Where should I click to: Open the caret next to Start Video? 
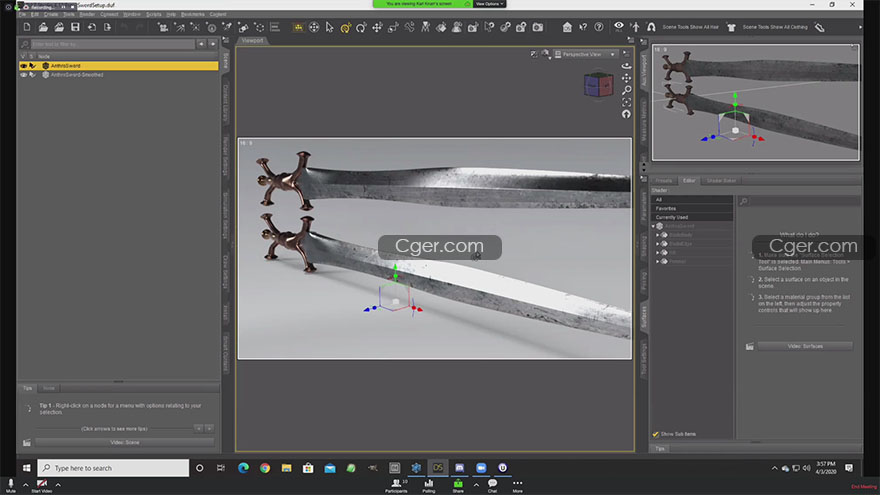58,484
